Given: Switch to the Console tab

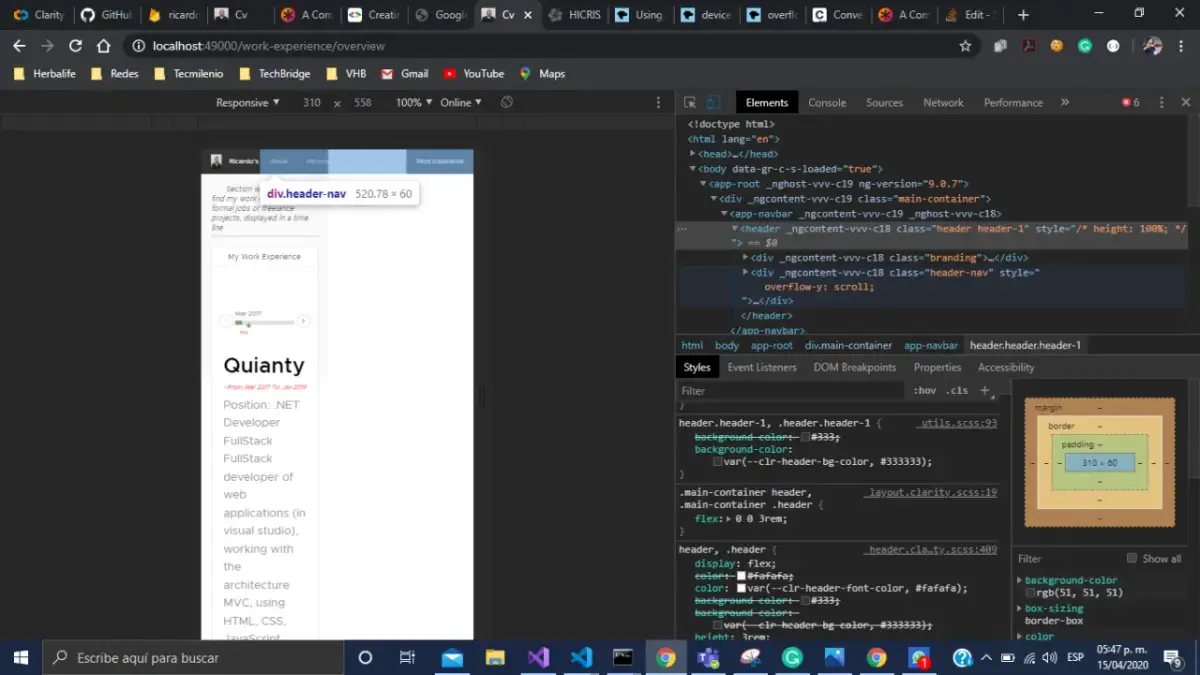Looking at the screenshot, I should pyautogui.click(x=827, y=102).
